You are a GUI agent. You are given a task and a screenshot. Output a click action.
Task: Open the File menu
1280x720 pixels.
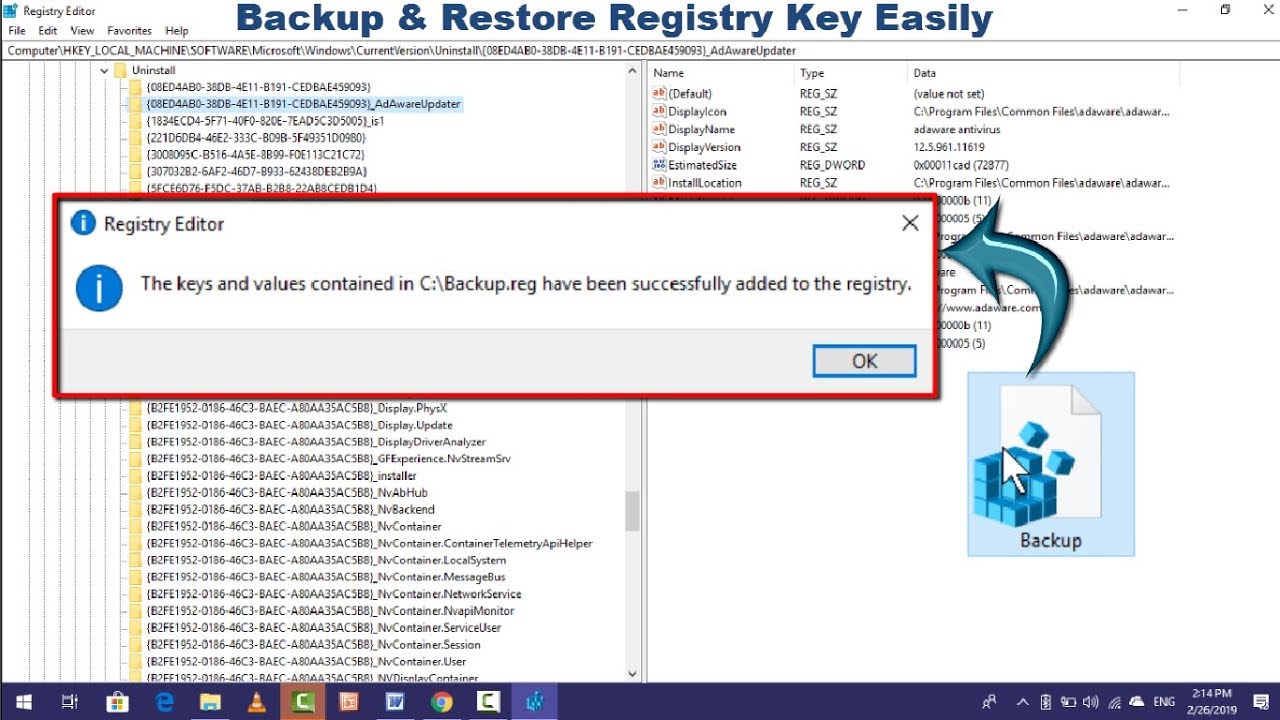[x=16, y=31]
